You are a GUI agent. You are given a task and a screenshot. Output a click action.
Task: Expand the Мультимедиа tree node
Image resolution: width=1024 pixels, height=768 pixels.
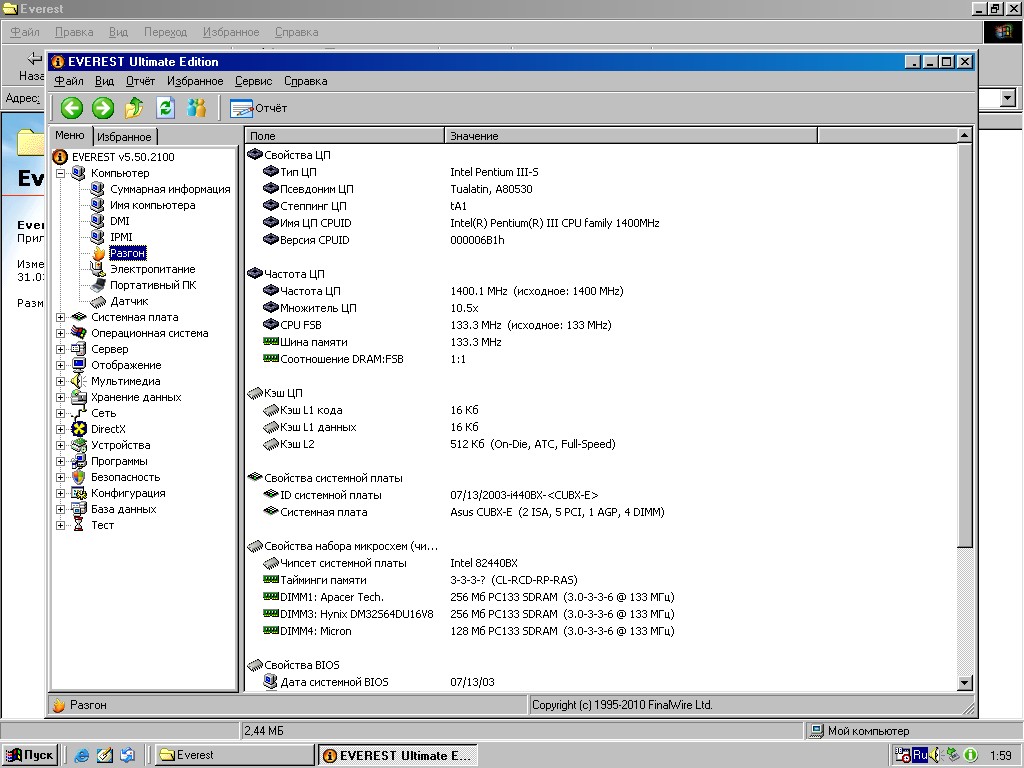pos(61,381)
